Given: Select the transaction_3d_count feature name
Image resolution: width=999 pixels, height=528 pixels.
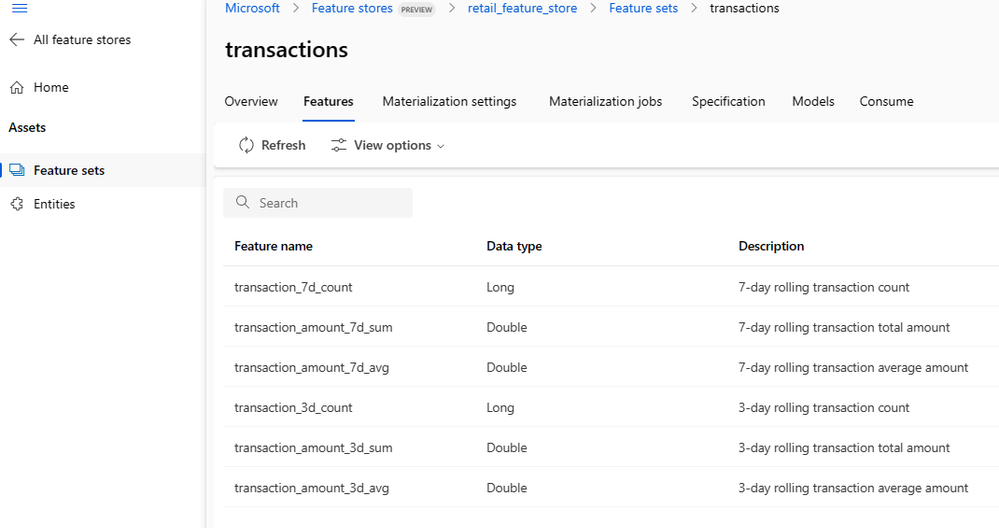Looking at the screenshot, I should point(293,408).
